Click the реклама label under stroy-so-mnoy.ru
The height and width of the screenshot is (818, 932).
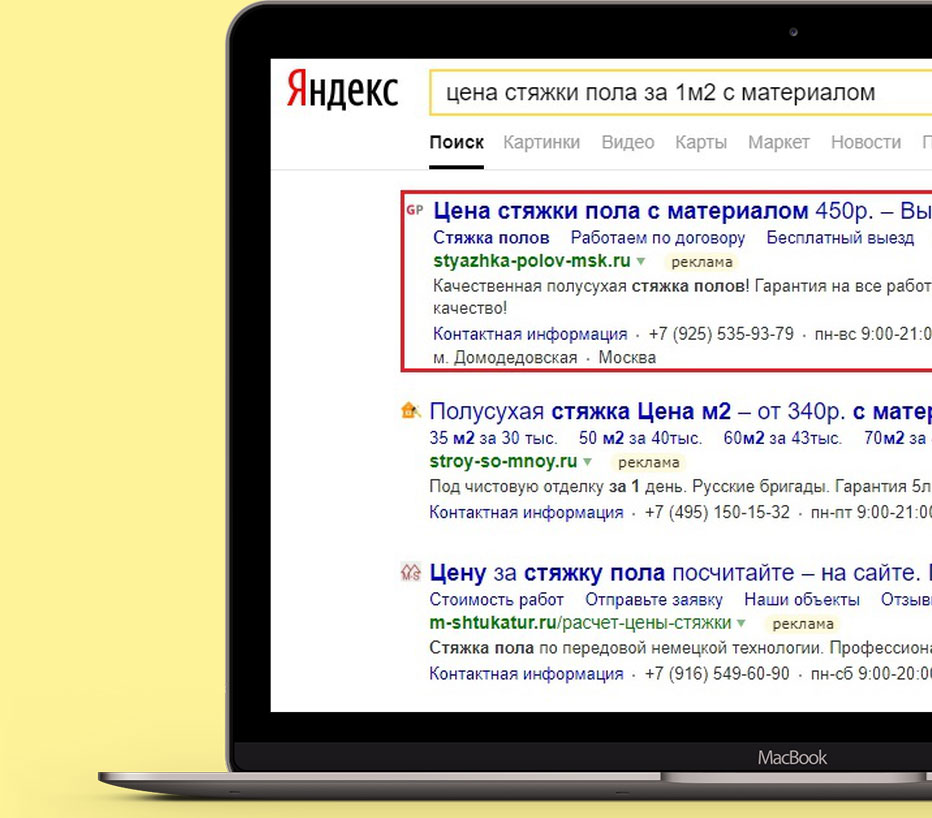[x=648, y=463]
